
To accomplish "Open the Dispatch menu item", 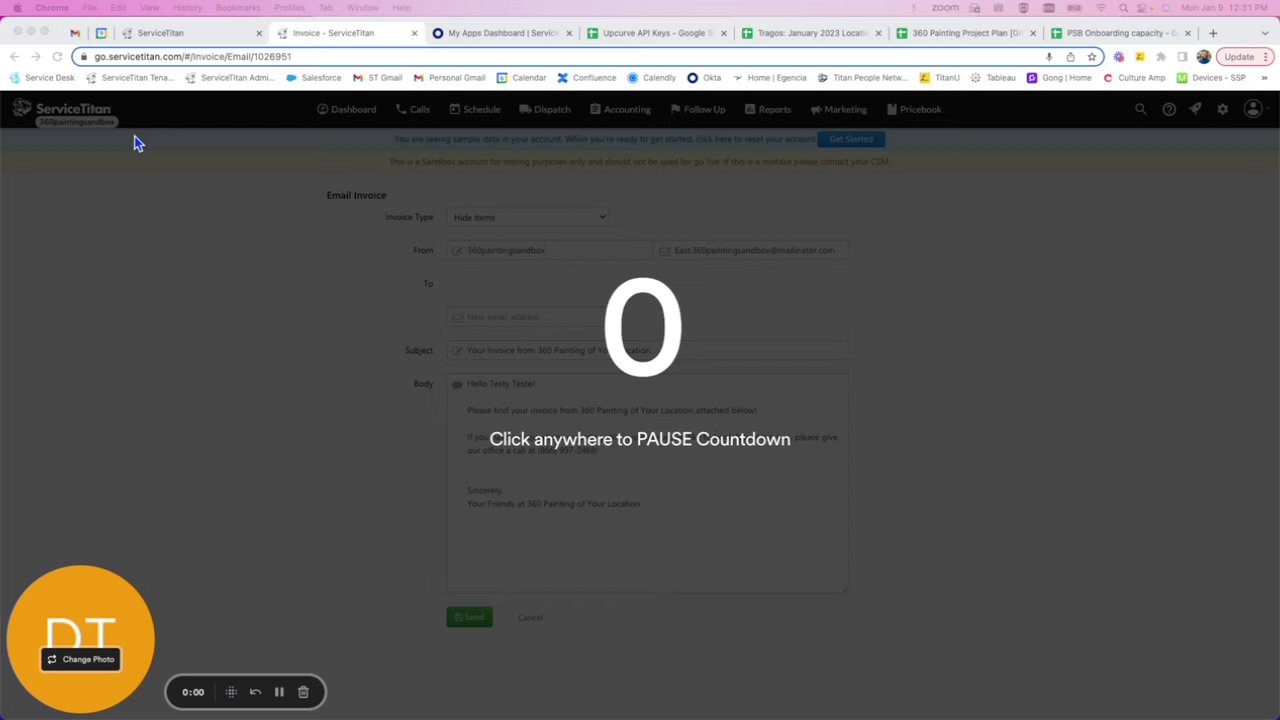I will pyautogui.click(x=545, y=109).
